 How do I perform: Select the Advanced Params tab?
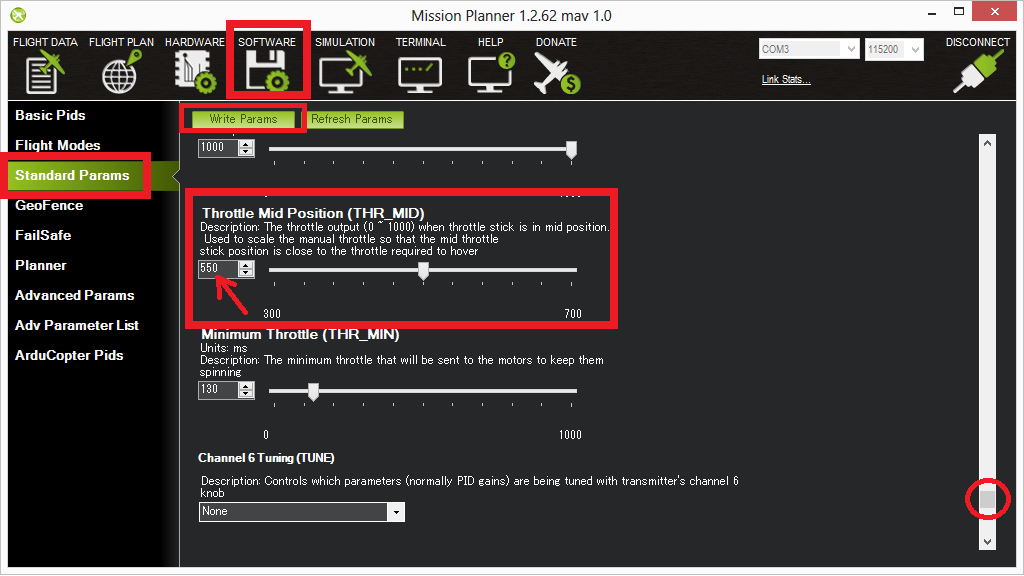[x=74, y=295]
